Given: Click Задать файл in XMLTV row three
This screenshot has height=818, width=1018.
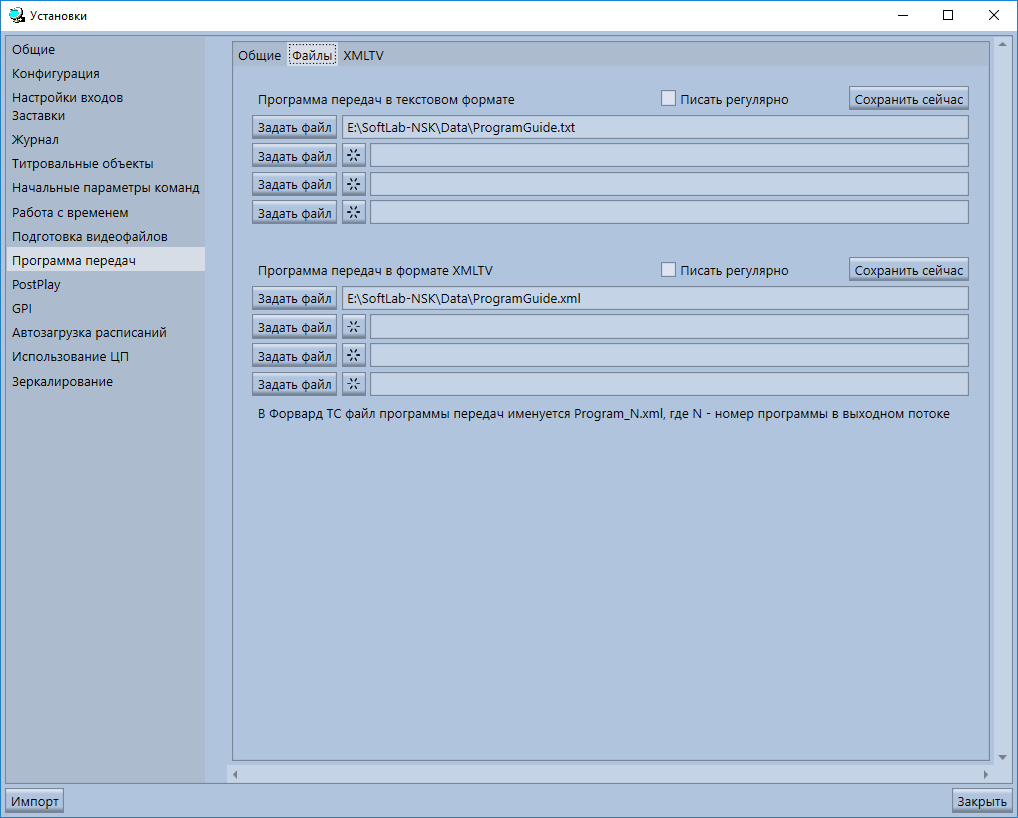Looking at the screenshot, I should pyautogui.click(x=294, y=355).
